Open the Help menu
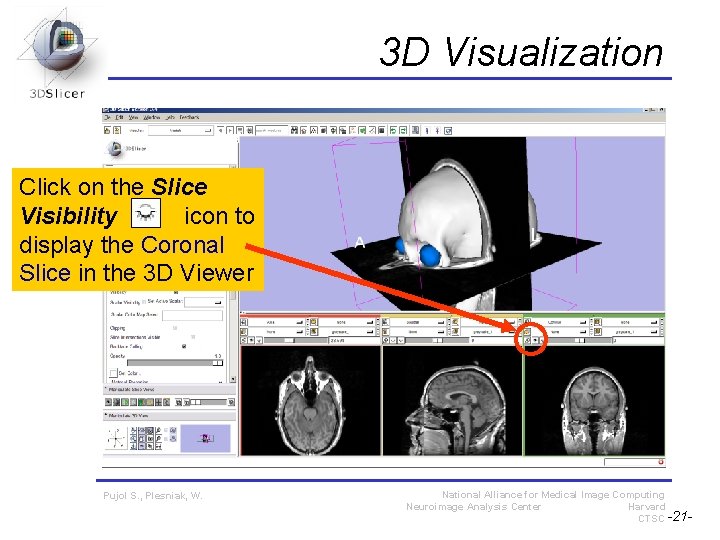Image resolution: width=720 pixels, height=540 pixels. (170, 118)
